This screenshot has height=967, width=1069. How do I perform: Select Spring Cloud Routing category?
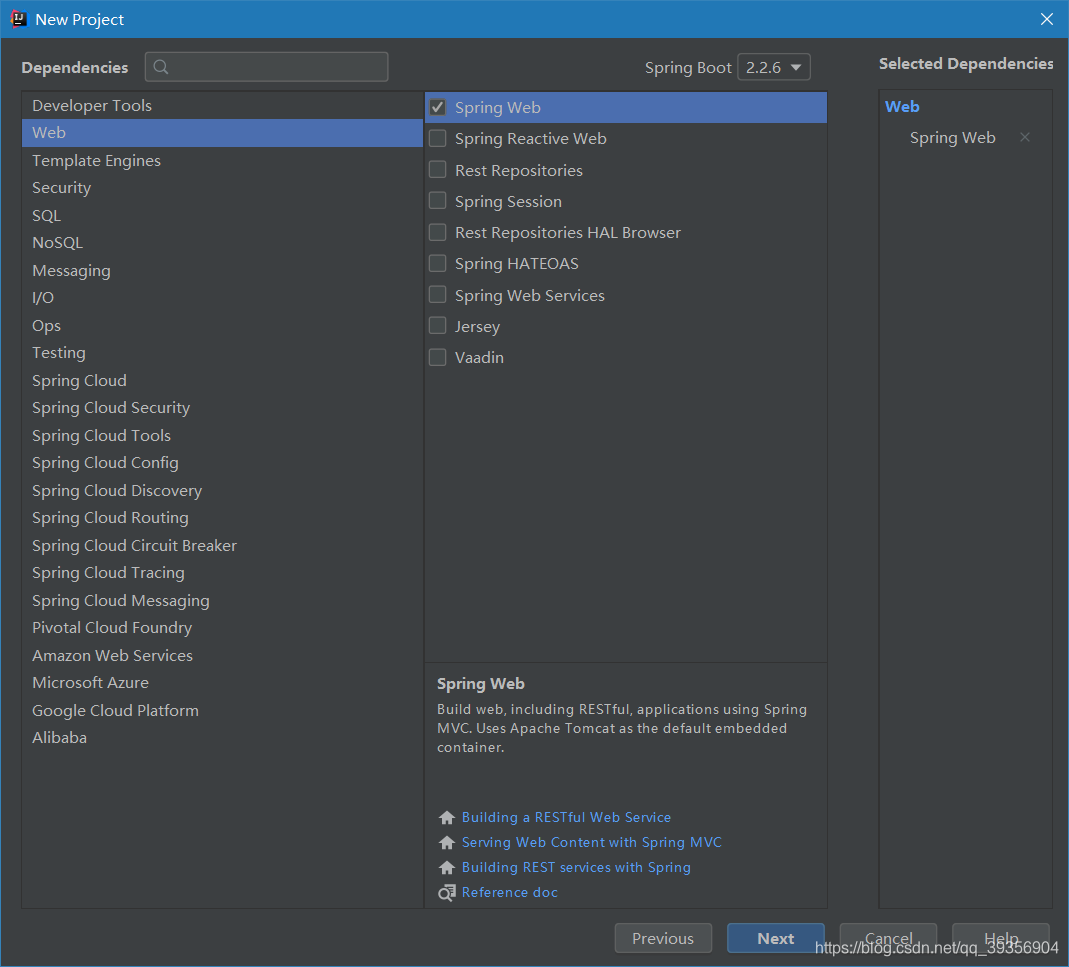click(x=222, y=518)
